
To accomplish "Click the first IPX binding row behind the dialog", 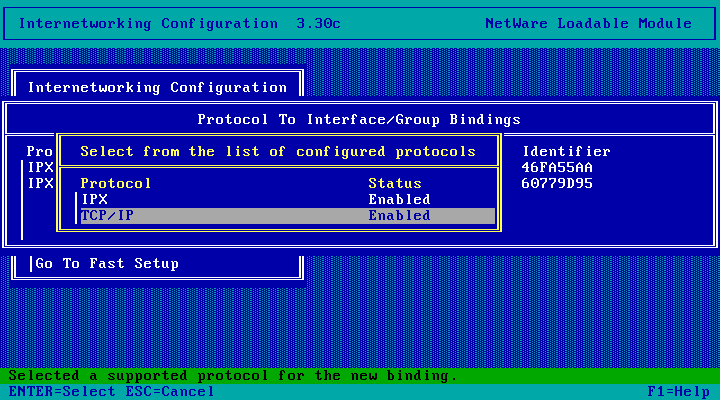I will click(40, 167).
